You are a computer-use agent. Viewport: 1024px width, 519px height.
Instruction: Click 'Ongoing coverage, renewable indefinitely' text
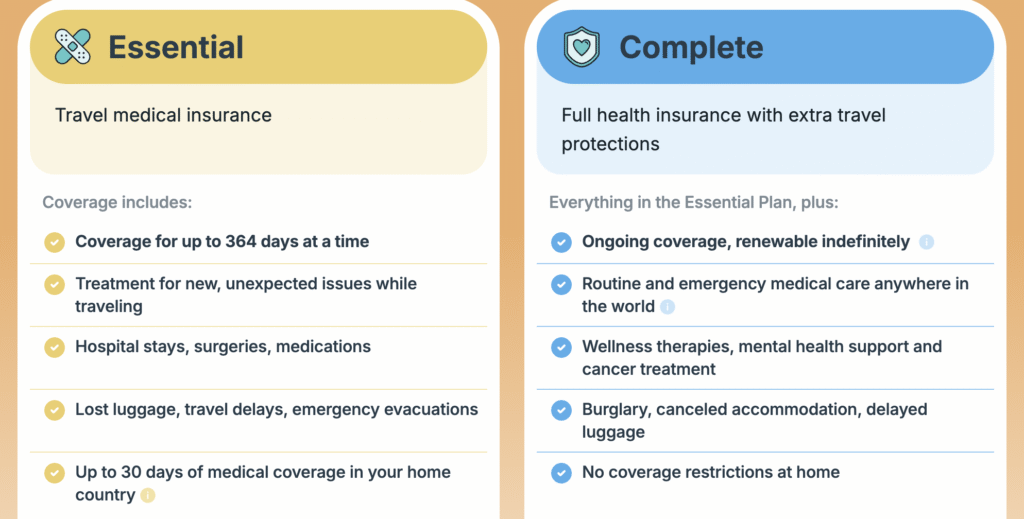tap(746, 241)
